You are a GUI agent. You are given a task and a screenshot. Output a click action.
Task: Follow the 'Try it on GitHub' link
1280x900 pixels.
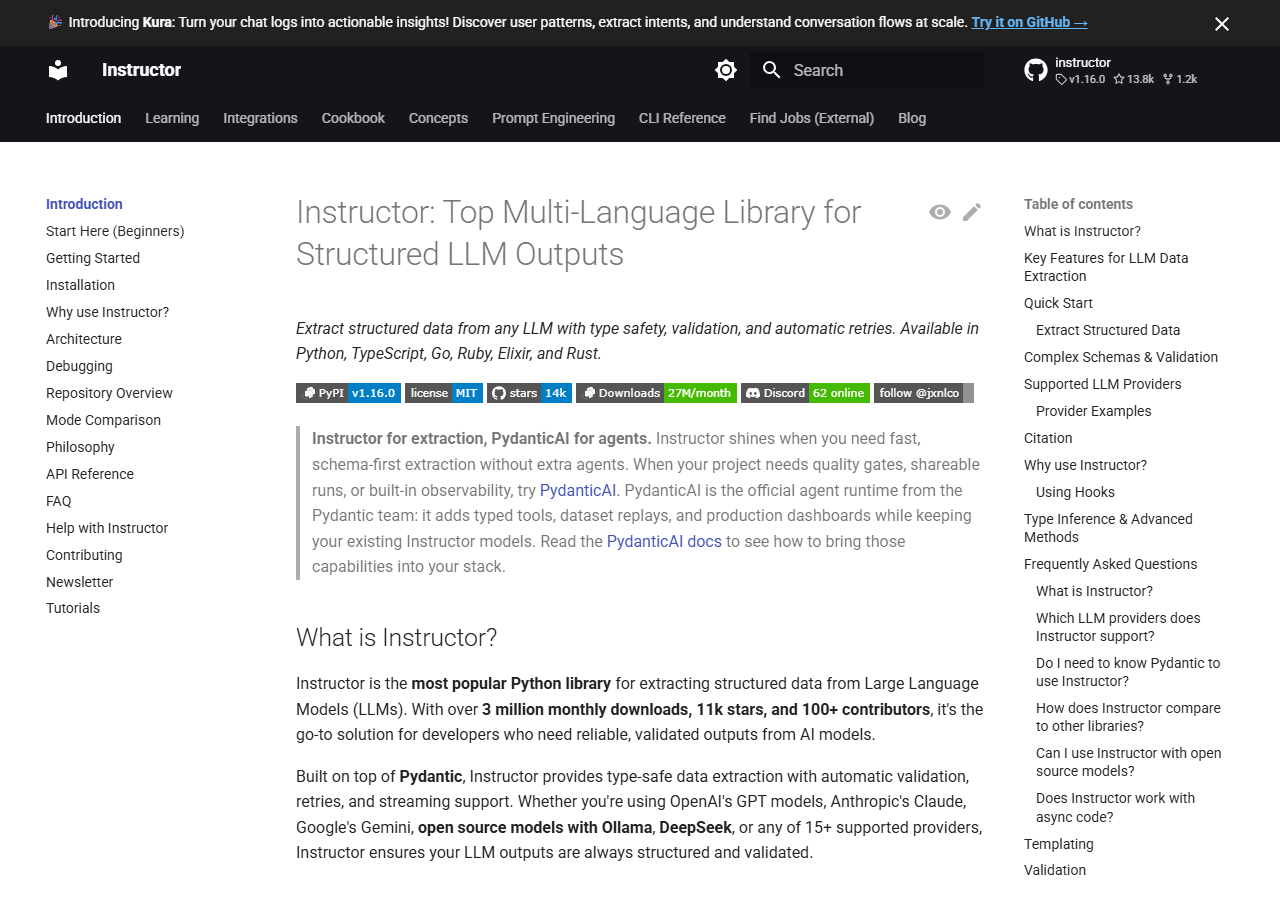pos(1029,22)
